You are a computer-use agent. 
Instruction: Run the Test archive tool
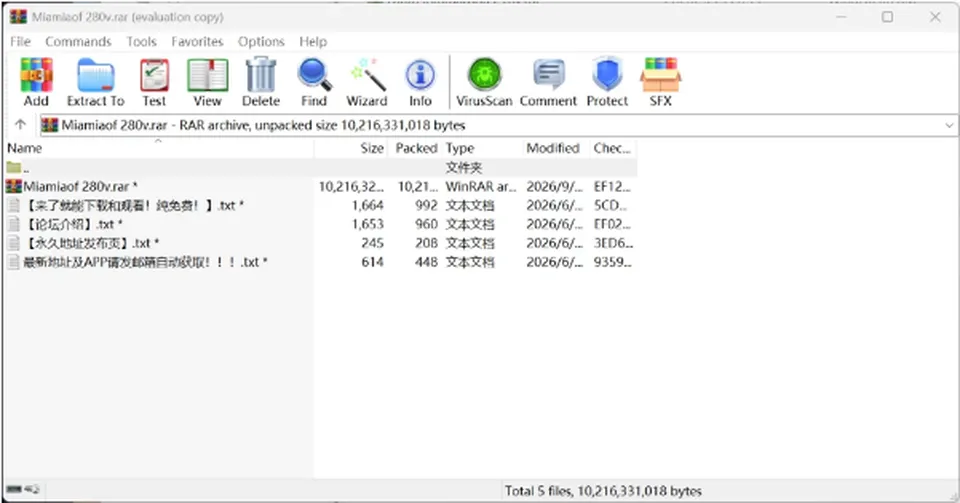154,82
